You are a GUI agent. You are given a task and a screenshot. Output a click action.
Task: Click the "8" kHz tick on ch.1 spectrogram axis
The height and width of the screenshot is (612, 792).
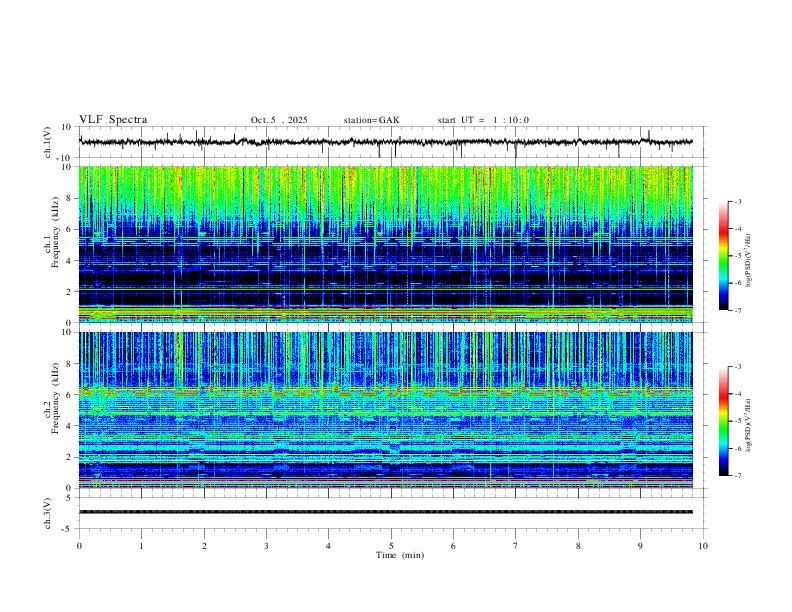pos(70,198)
